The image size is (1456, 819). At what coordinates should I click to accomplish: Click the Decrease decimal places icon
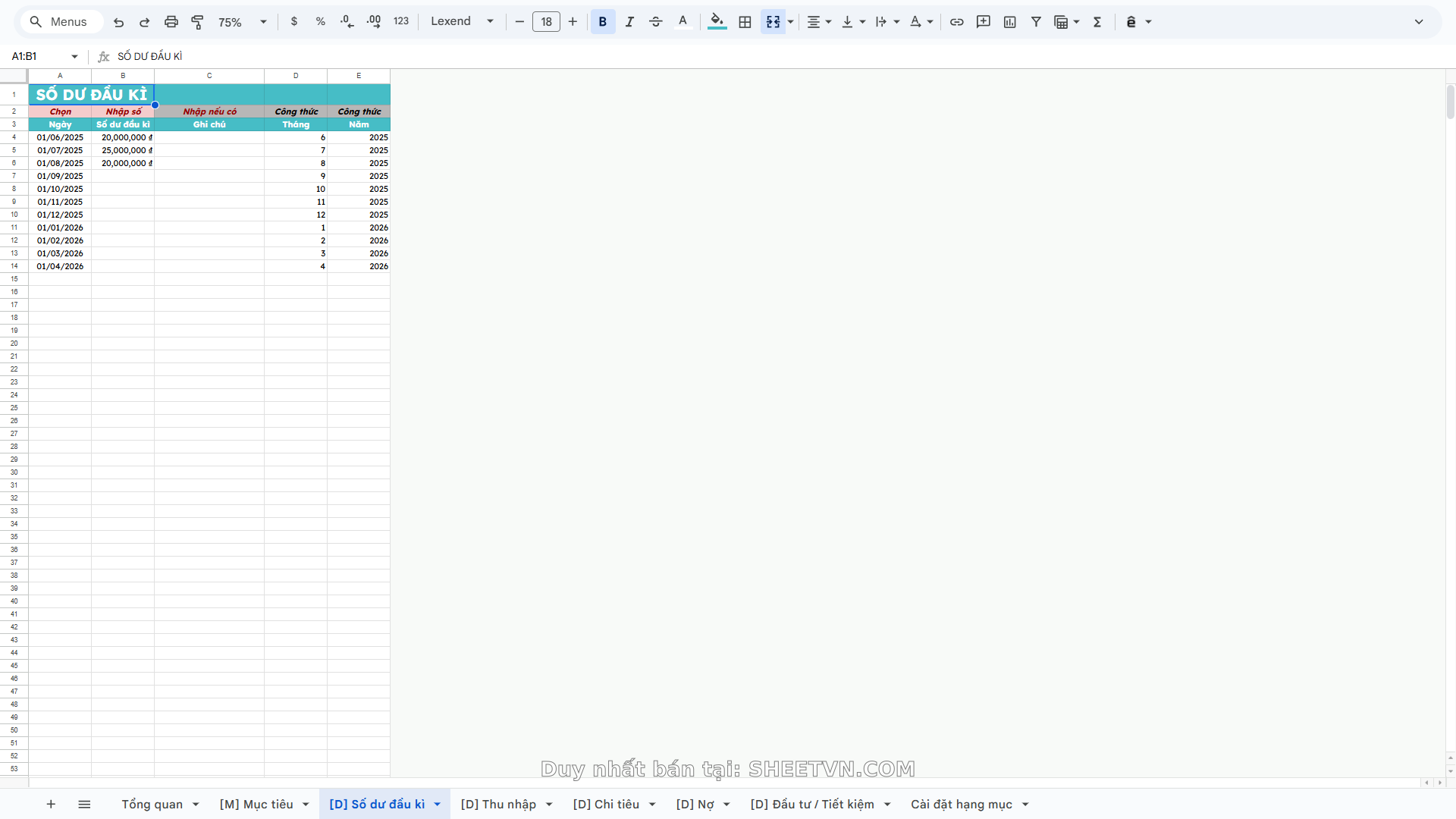click(x=347, y=21)
